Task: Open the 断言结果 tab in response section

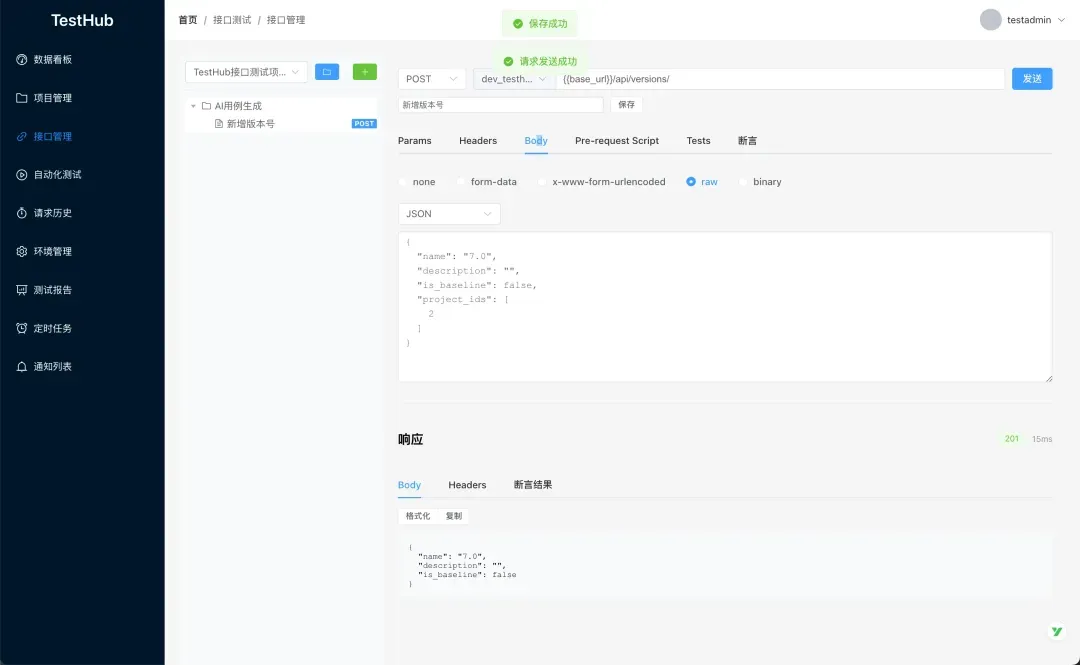Action: (x=533, y=485)
